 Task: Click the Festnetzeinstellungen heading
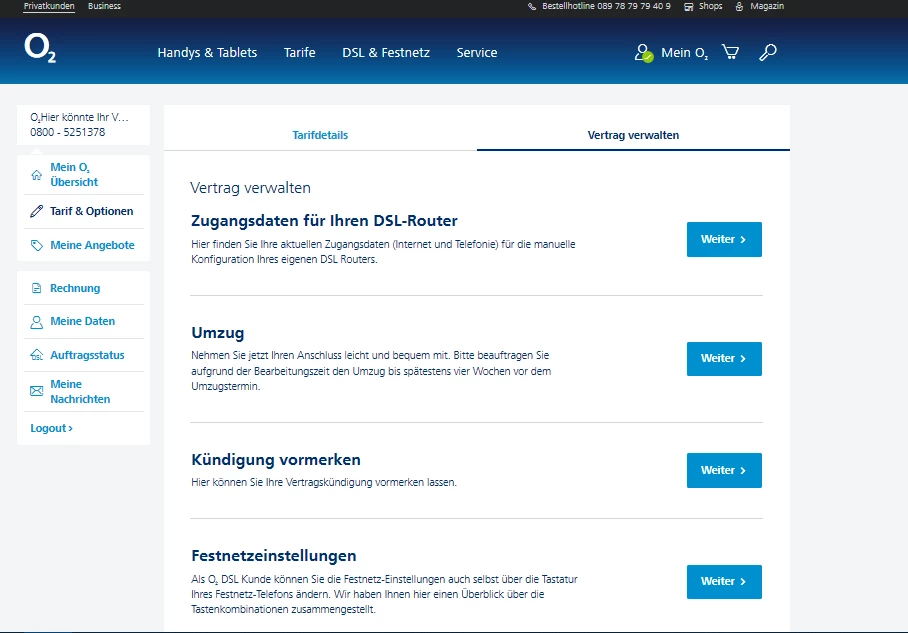[x=273, y=556]
